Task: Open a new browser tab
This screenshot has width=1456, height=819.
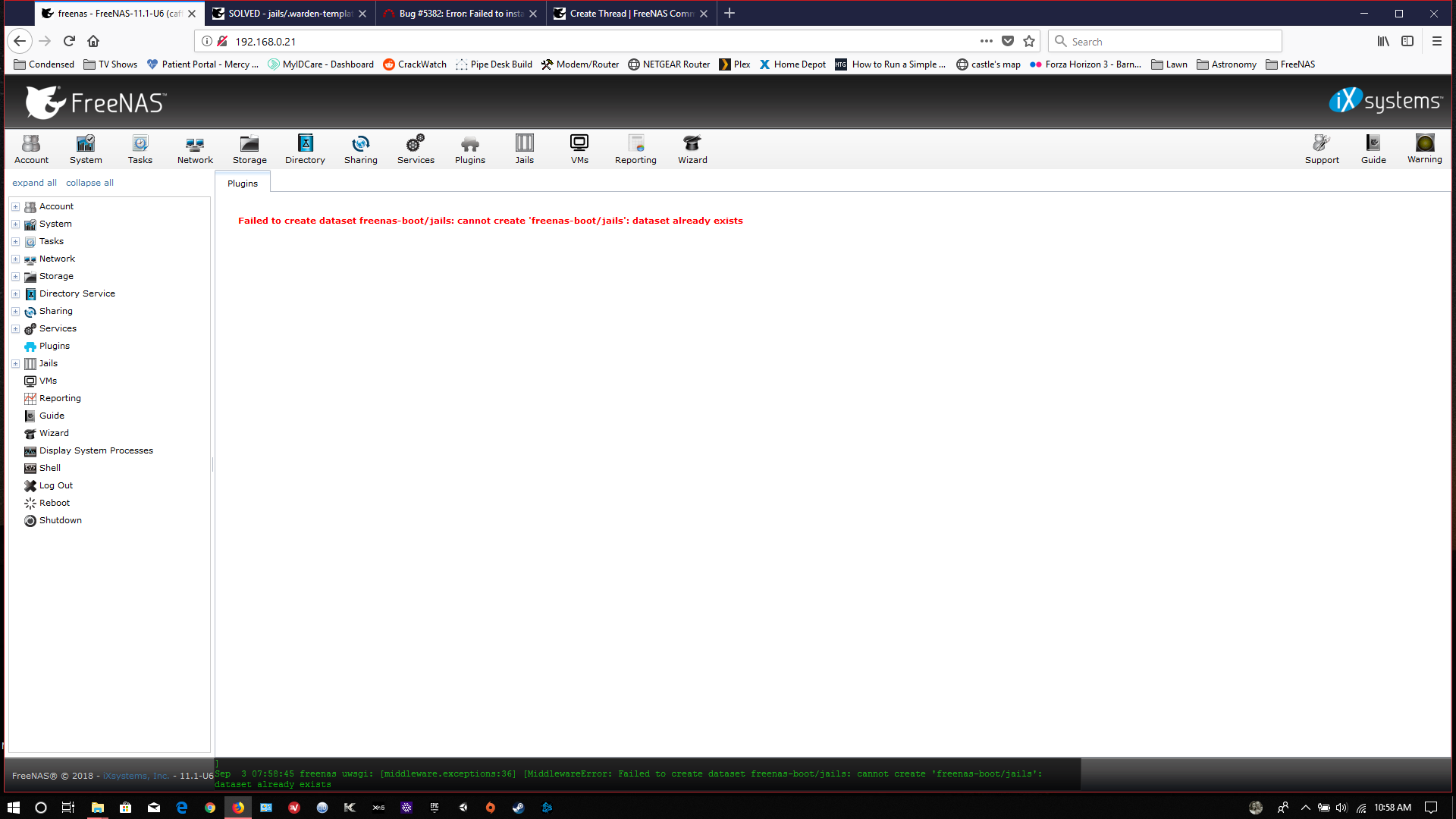Action: (730, 13)
